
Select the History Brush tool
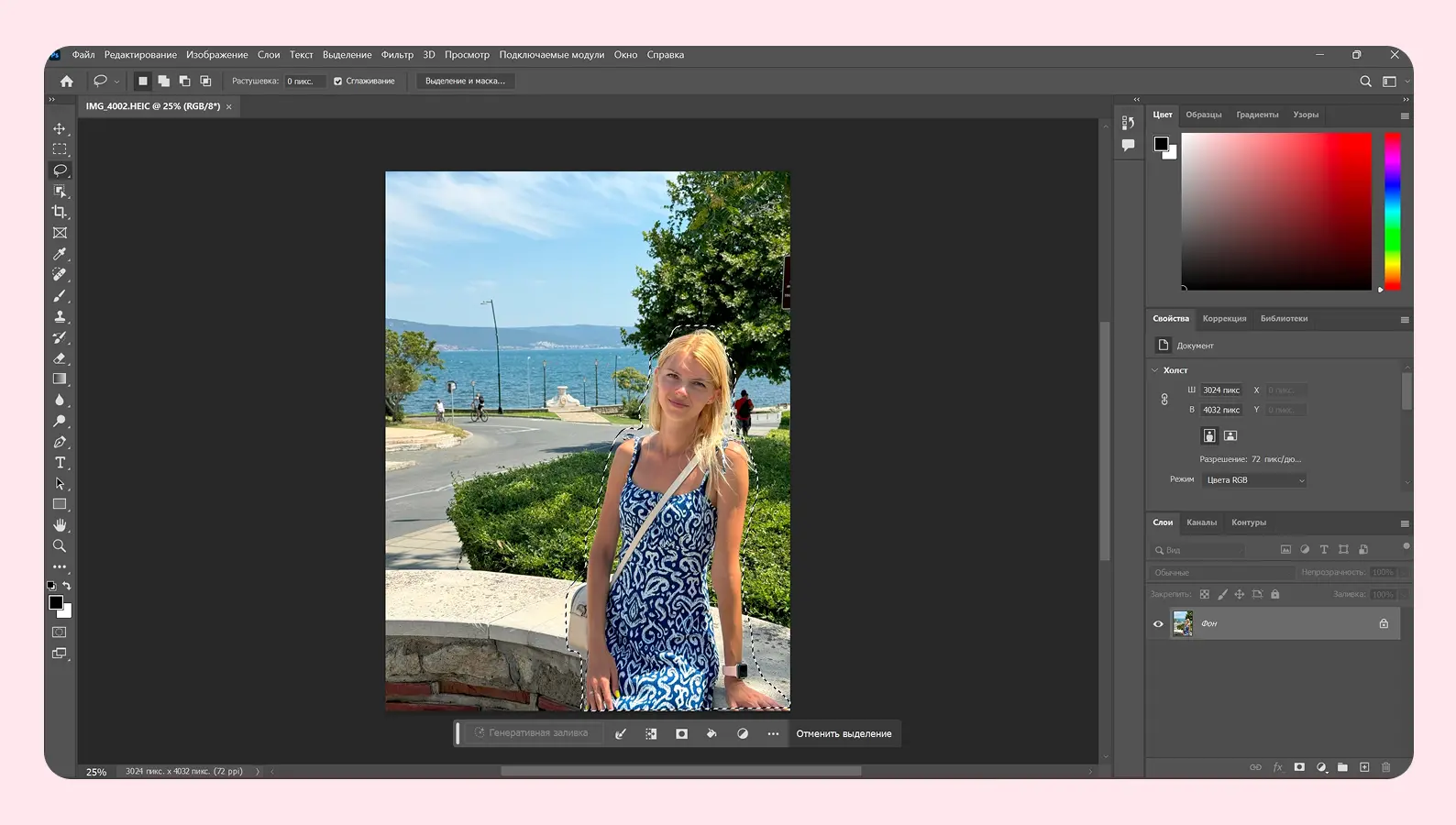pos(60,337)
